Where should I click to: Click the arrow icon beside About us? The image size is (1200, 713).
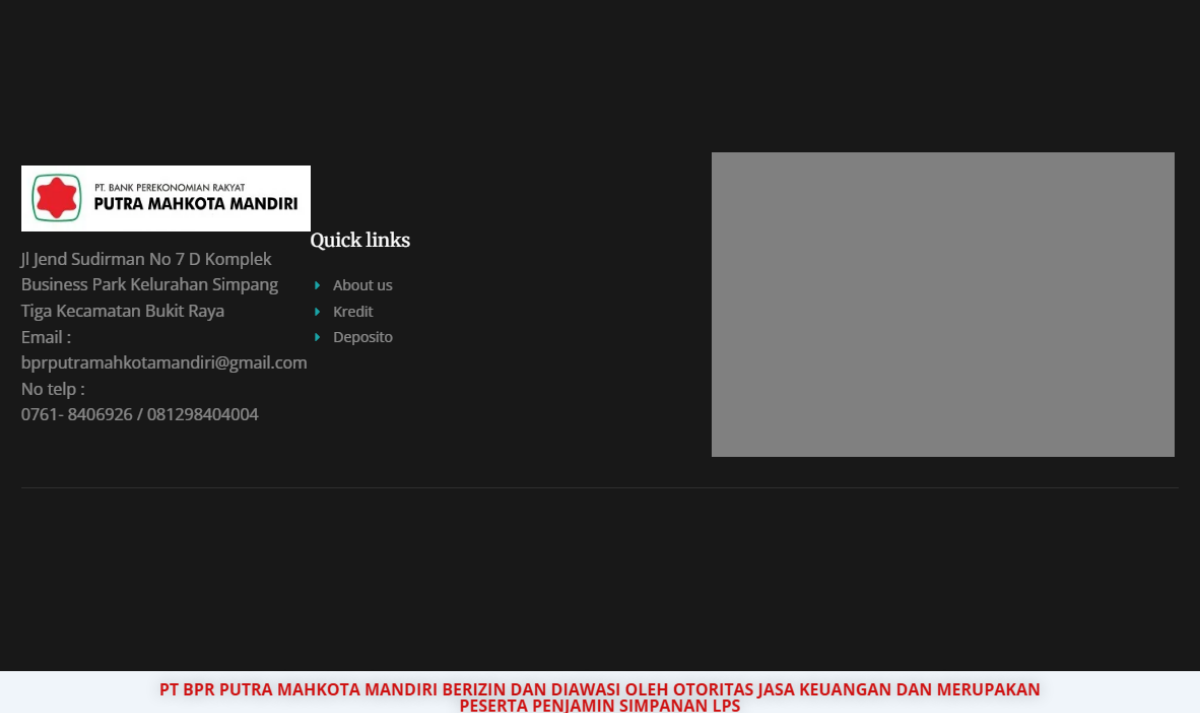click(x=317, y=286)
